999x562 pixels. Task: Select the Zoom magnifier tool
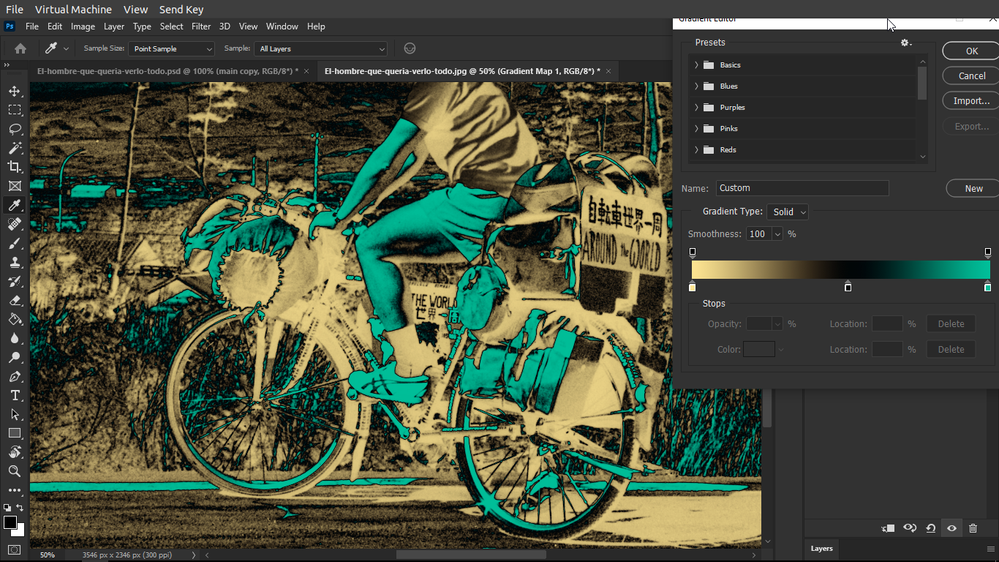tap(15, 471)
